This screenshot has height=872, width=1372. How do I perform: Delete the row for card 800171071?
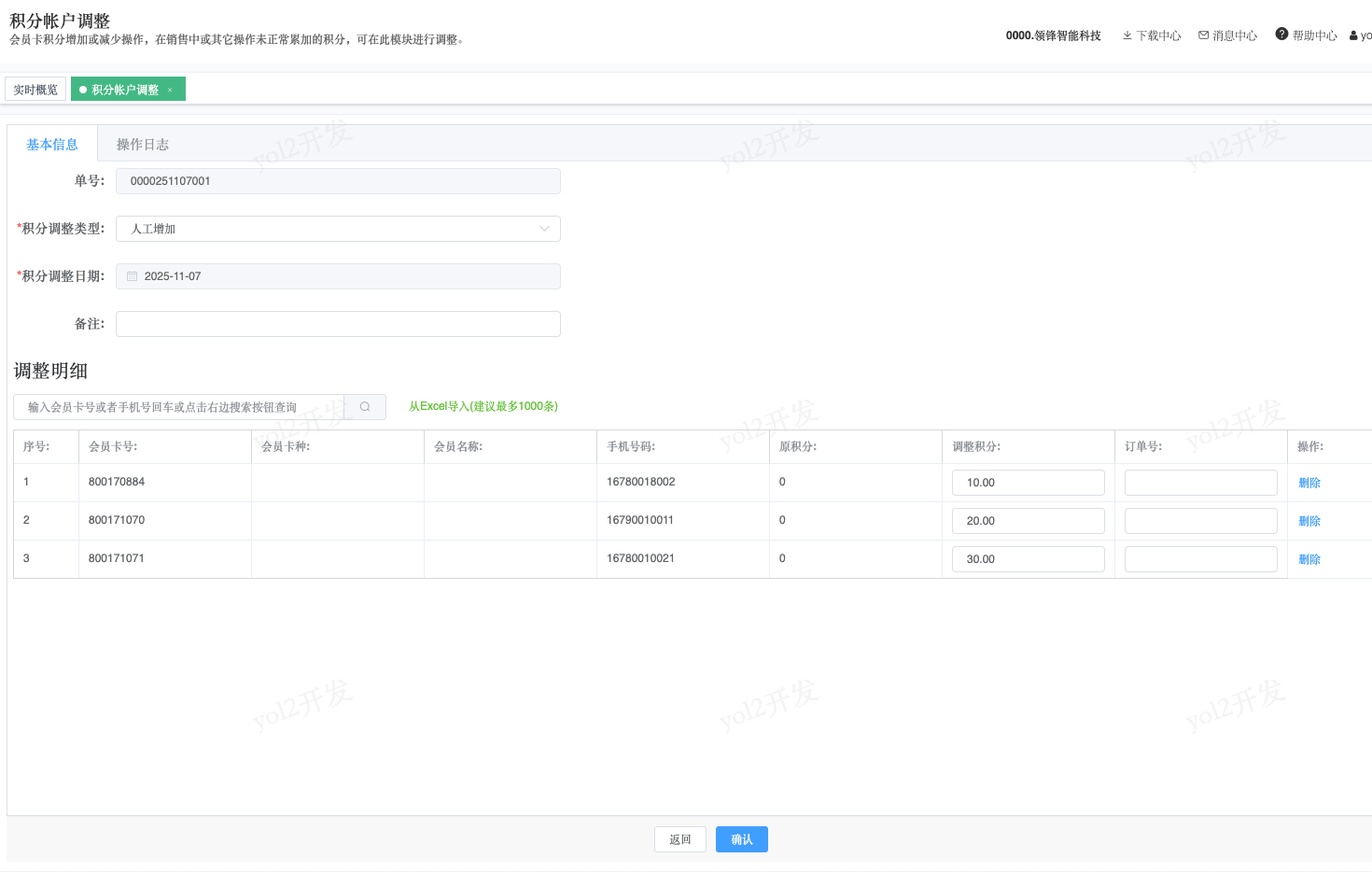pos(1309,559)
